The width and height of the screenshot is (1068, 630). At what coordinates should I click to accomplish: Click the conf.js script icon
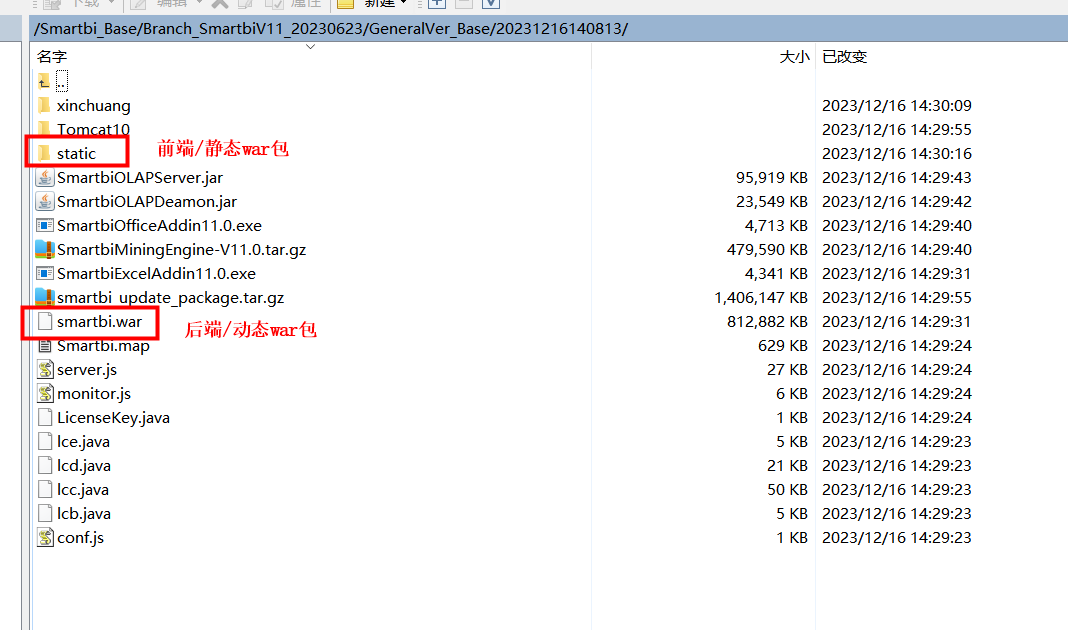[45, 537]
